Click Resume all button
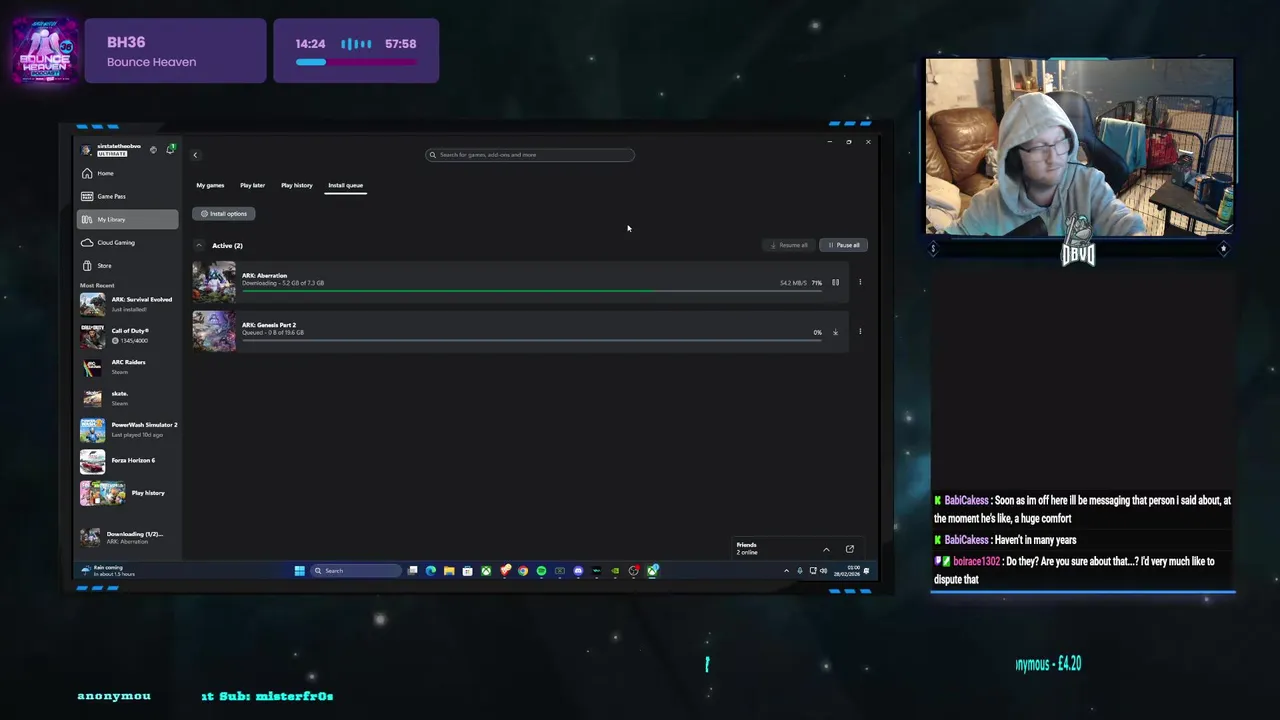 click(790, 245)
